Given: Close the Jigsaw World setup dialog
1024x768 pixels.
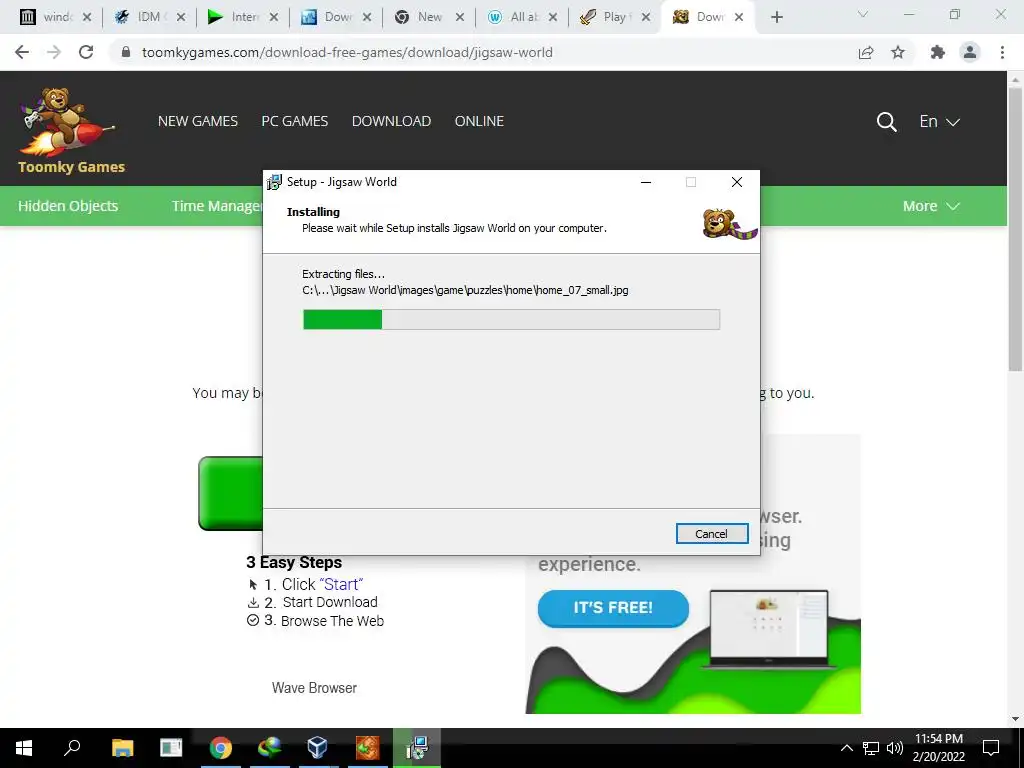Looking at the screenshot, I should pos(737,182).
